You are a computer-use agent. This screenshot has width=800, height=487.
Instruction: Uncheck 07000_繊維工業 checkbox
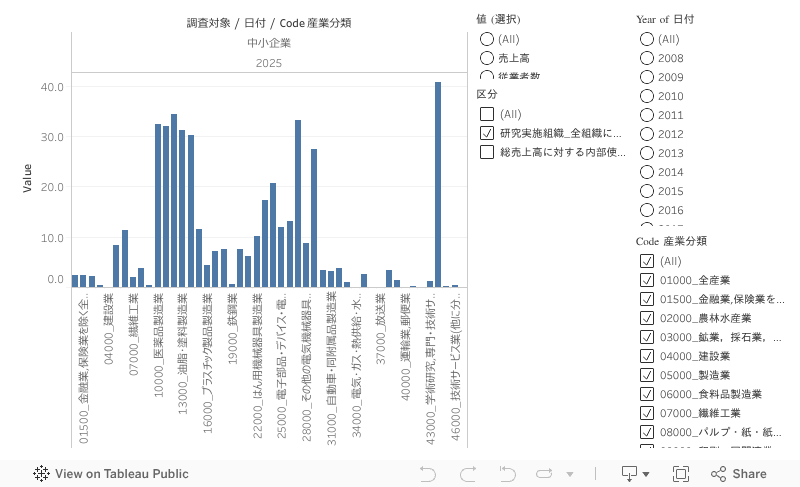(x=646, y=413)
